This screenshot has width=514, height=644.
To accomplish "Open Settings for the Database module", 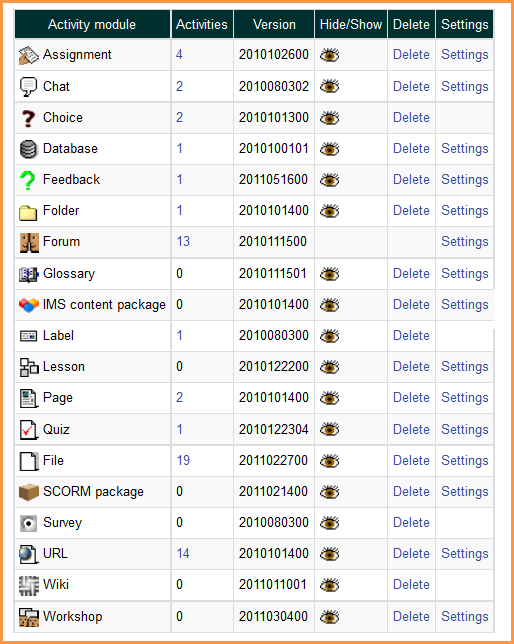I will tap(465, 149).
